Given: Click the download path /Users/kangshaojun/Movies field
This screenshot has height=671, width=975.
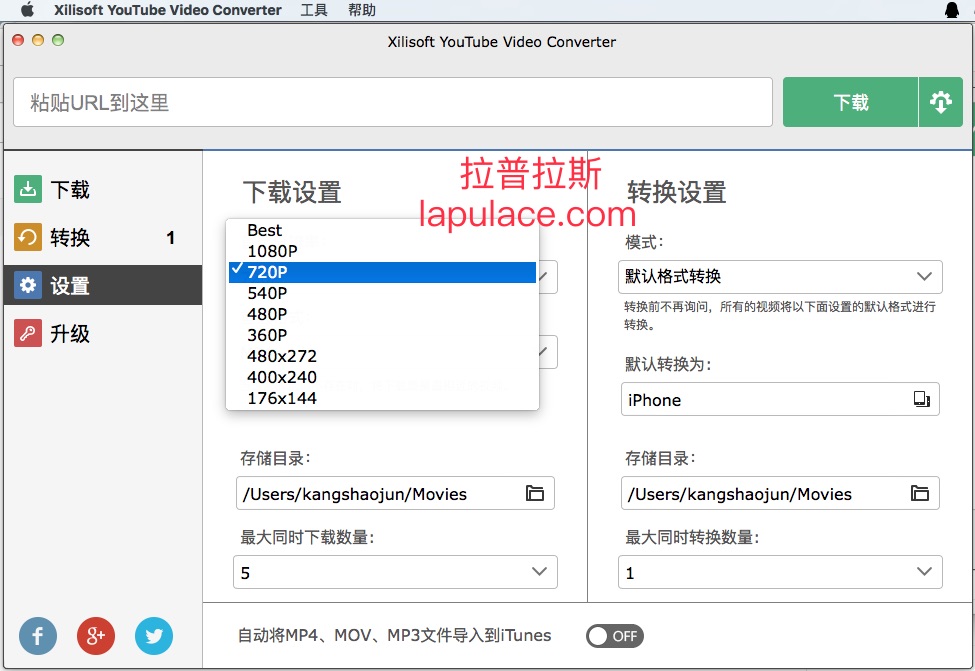Looking at the screenshot, I should pyautogui.click(x=395, y=493).
